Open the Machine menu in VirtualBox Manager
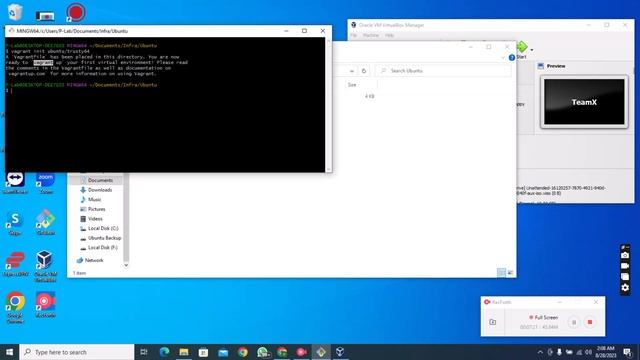 [x=371, y=36]
